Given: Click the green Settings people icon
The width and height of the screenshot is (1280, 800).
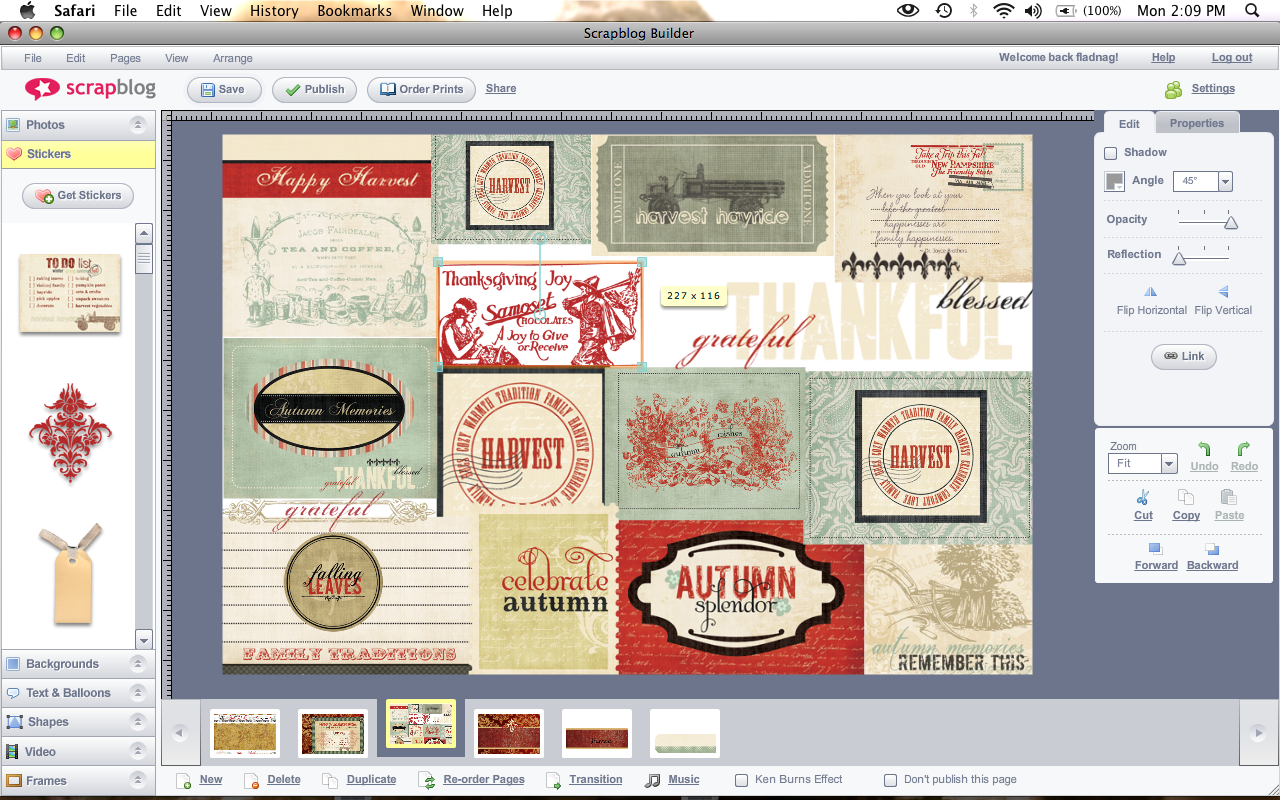Looking at the screenshot, I should 1173,89.
